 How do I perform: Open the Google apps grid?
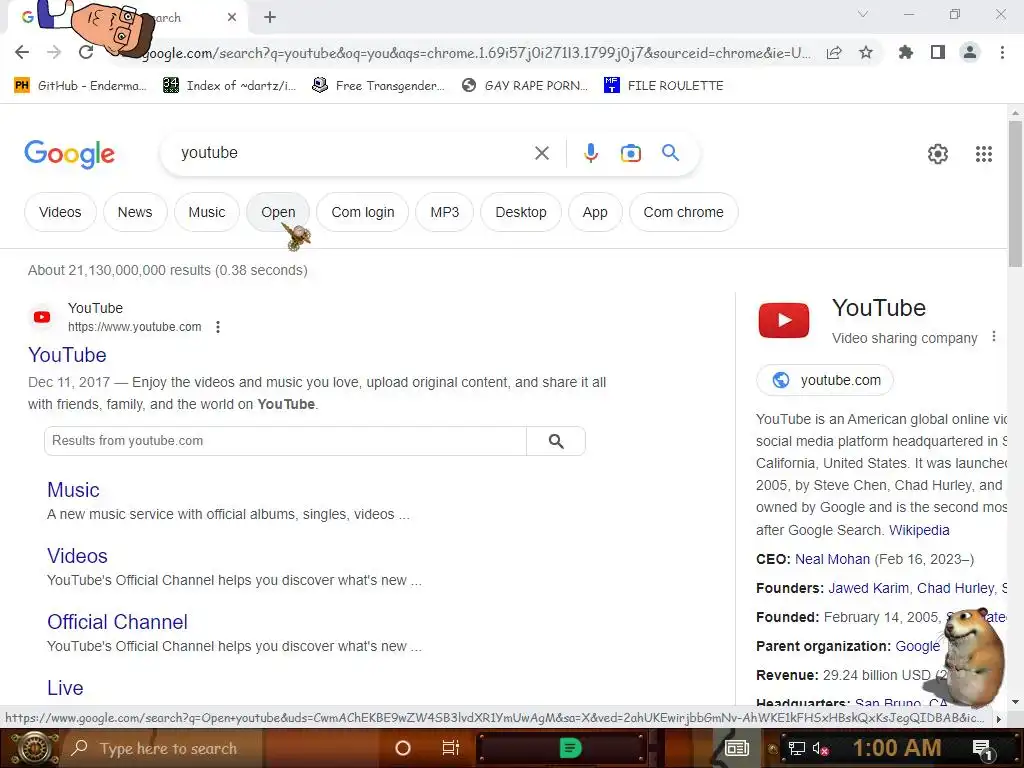[984, 154]
